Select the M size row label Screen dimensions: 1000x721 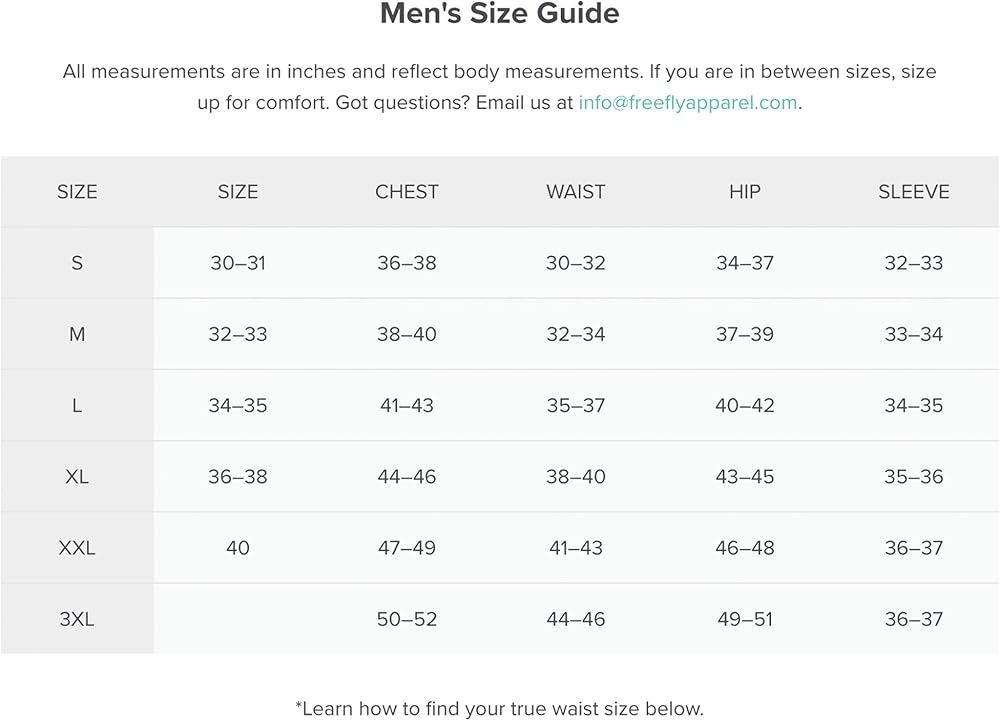(x=77, y=334)
